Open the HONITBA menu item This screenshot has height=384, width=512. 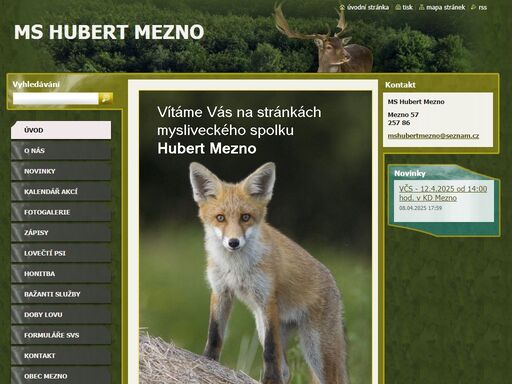click(61, 274)
